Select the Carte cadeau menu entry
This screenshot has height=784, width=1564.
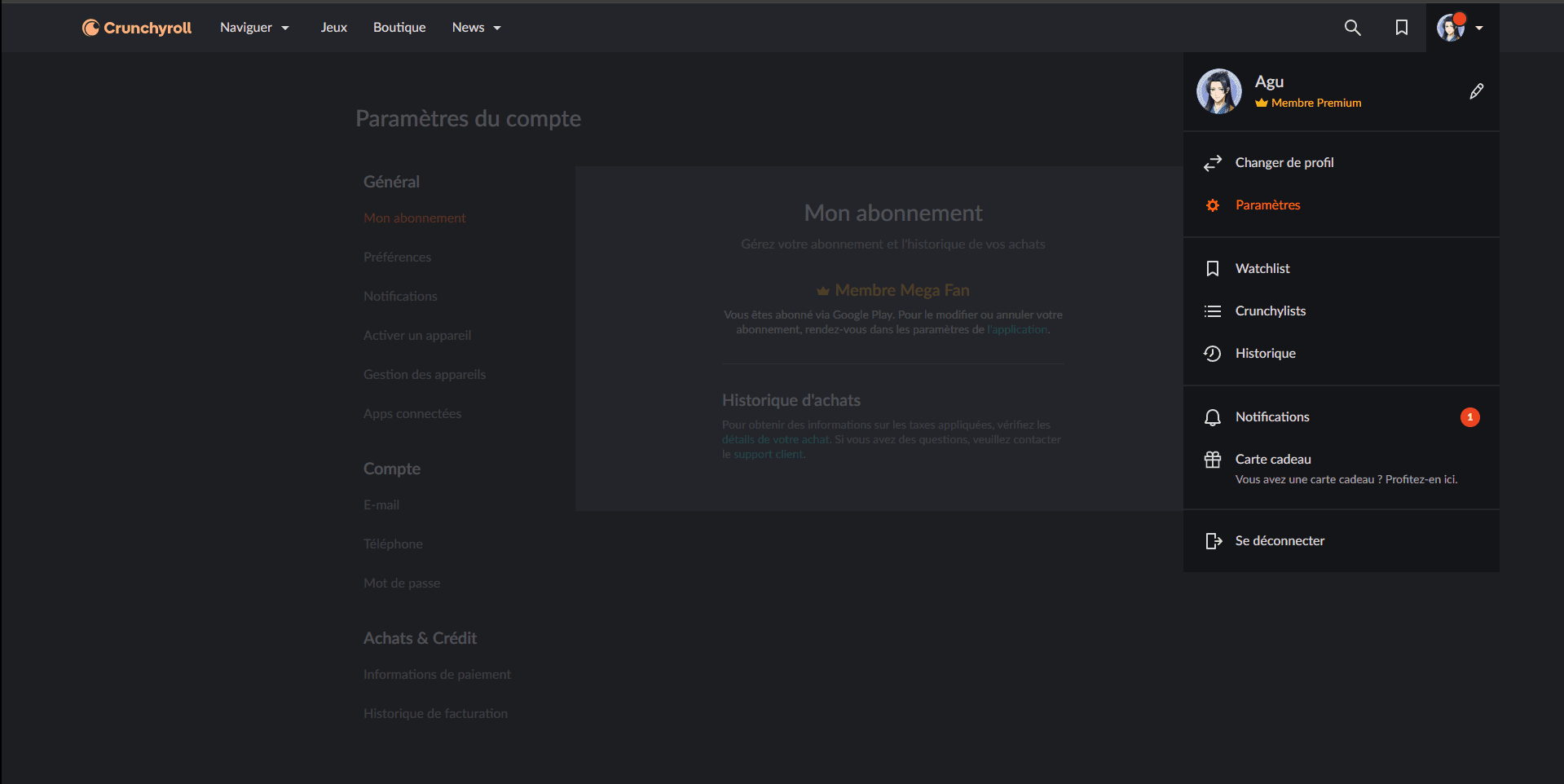[1342, 469]
